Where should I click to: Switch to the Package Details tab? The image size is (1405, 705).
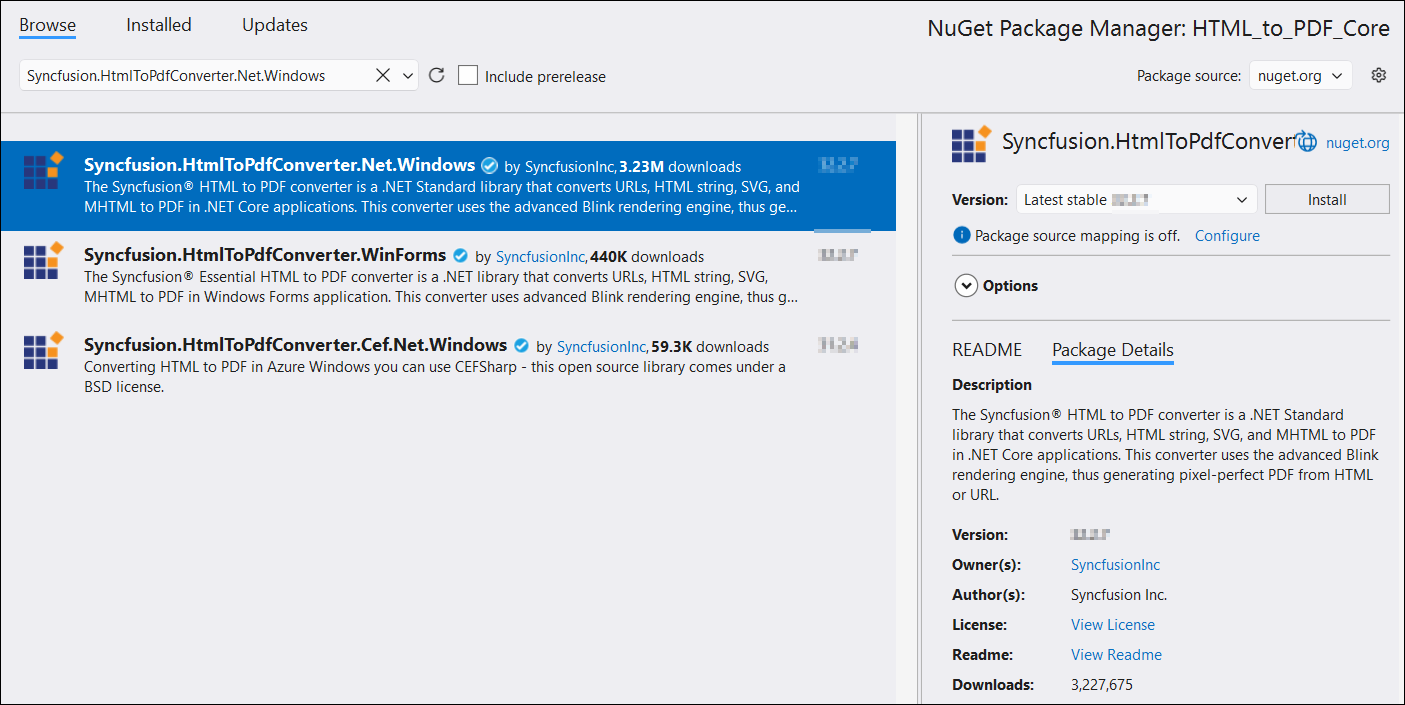coord(1113,350)
